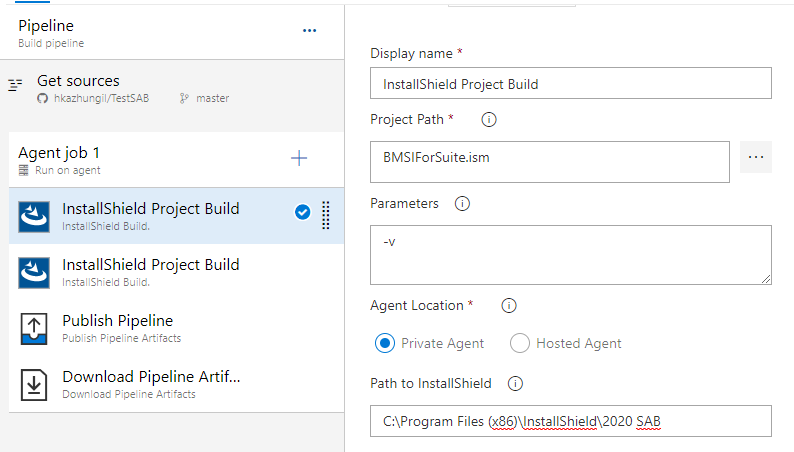Select the Publish Pipeline task

click(176, 328)
